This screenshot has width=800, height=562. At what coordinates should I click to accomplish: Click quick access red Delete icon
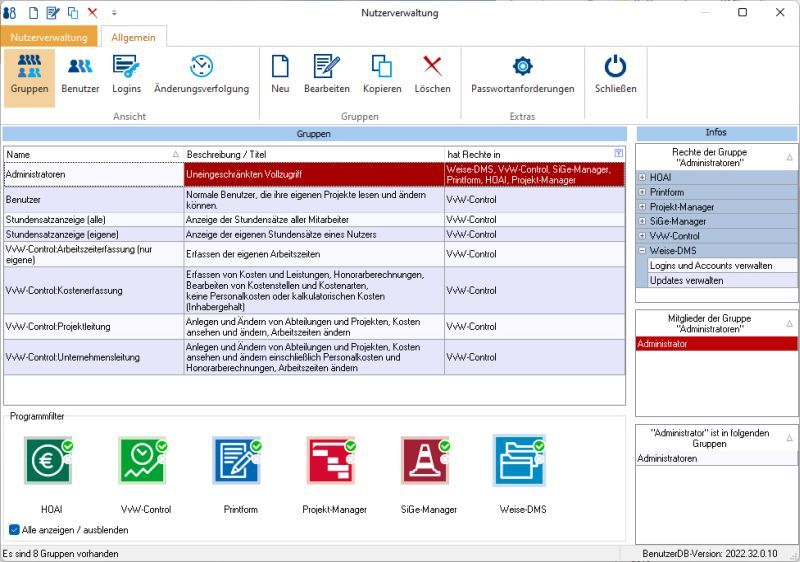tap(92, 12)
